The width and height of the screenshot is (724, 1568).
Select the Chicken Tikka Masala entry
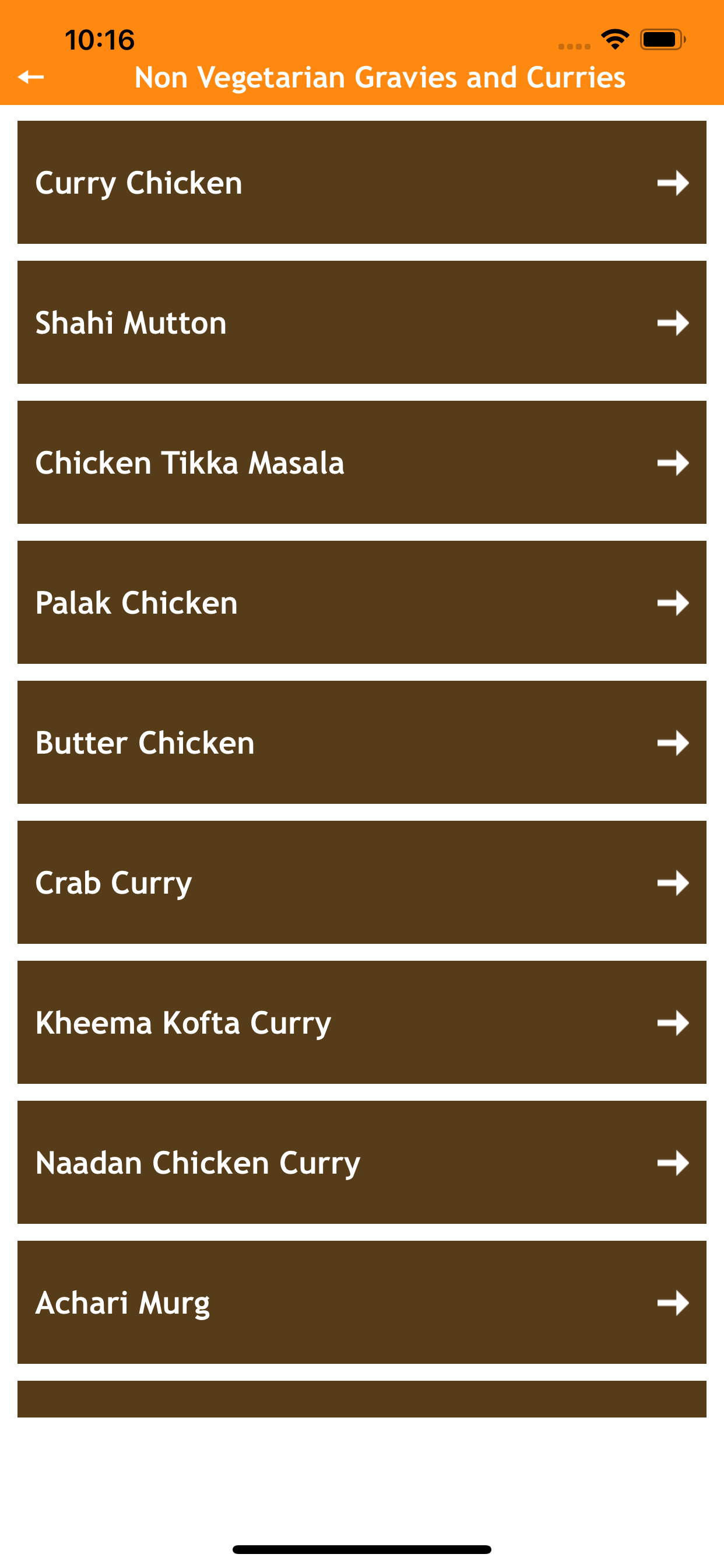pos(190,463)
